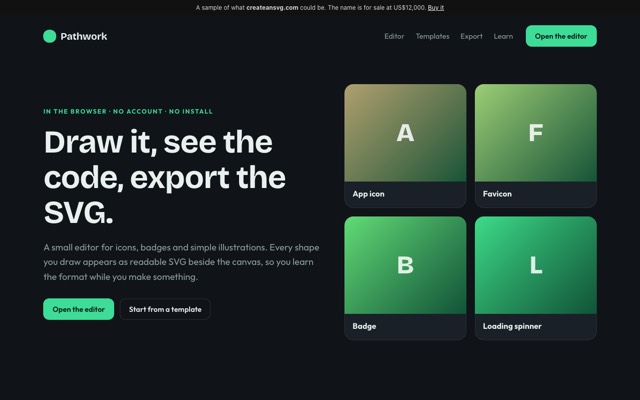Click the Badge card label
This screenshot has width=640, height=400.
coord(364,326)
